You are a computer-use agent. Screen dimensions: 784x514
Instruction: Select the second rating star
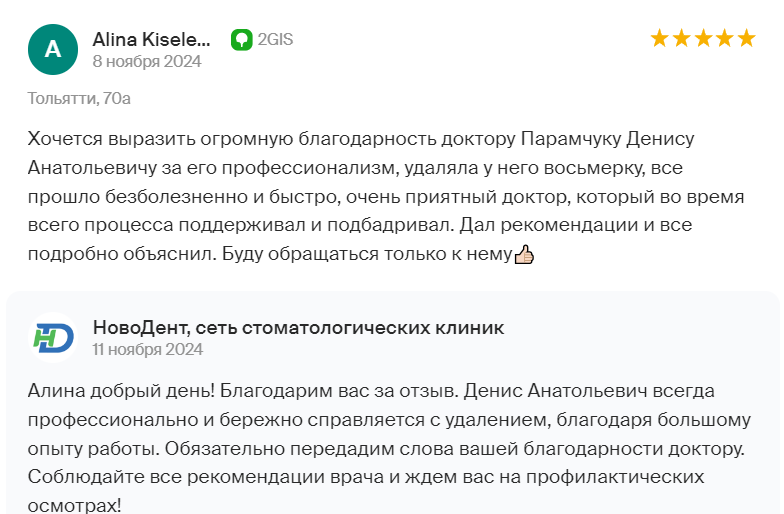(x=682, y=38)
